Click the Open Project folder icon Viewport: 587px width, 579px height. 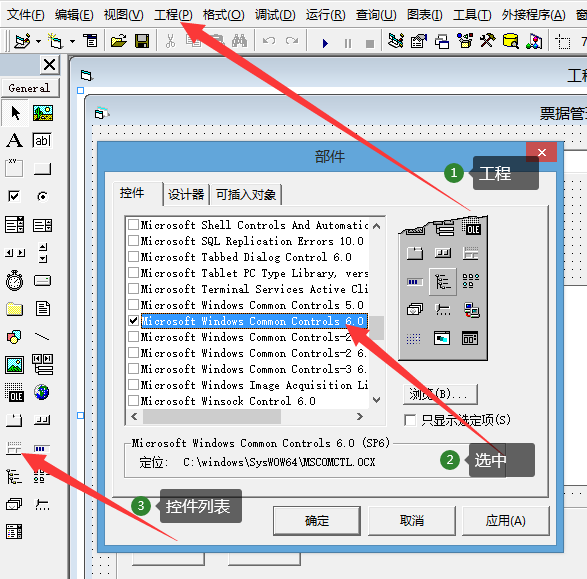(119, 41)
